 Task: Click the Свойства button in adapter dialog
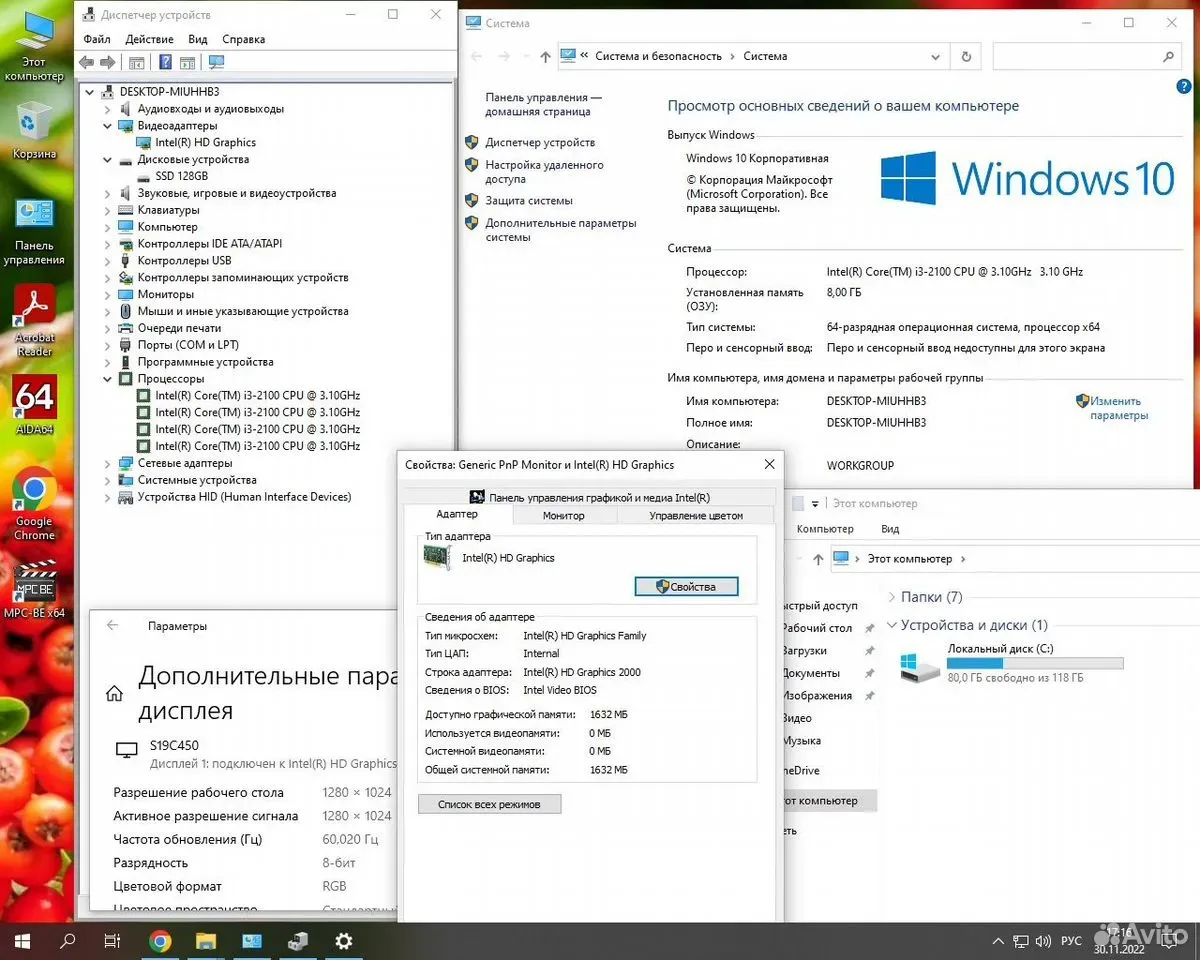click(x=686, y=587)
